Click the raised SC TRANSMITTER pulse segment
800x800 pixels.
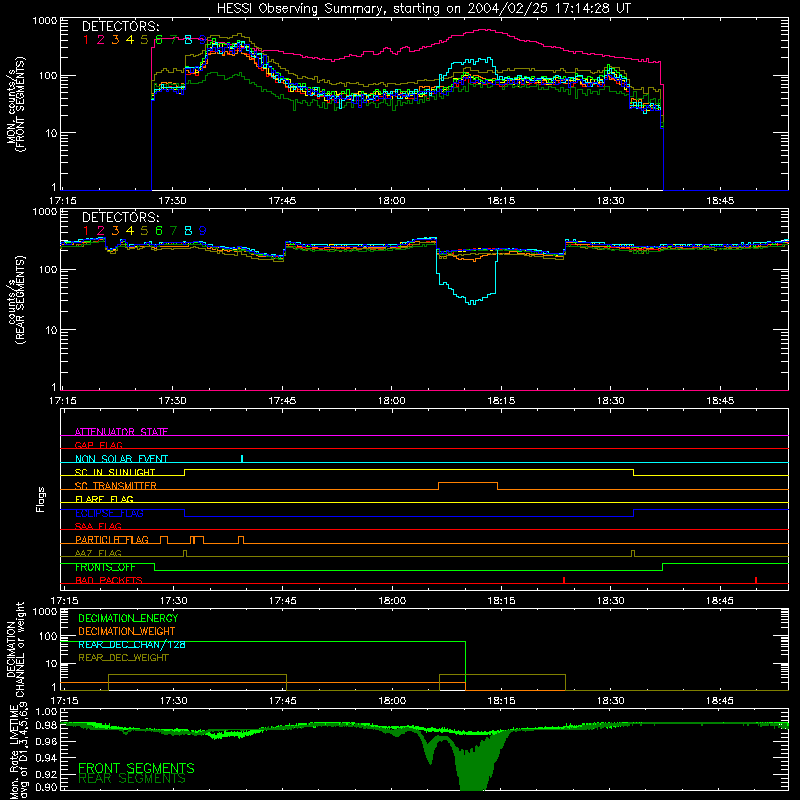click(x=468, y=483)
